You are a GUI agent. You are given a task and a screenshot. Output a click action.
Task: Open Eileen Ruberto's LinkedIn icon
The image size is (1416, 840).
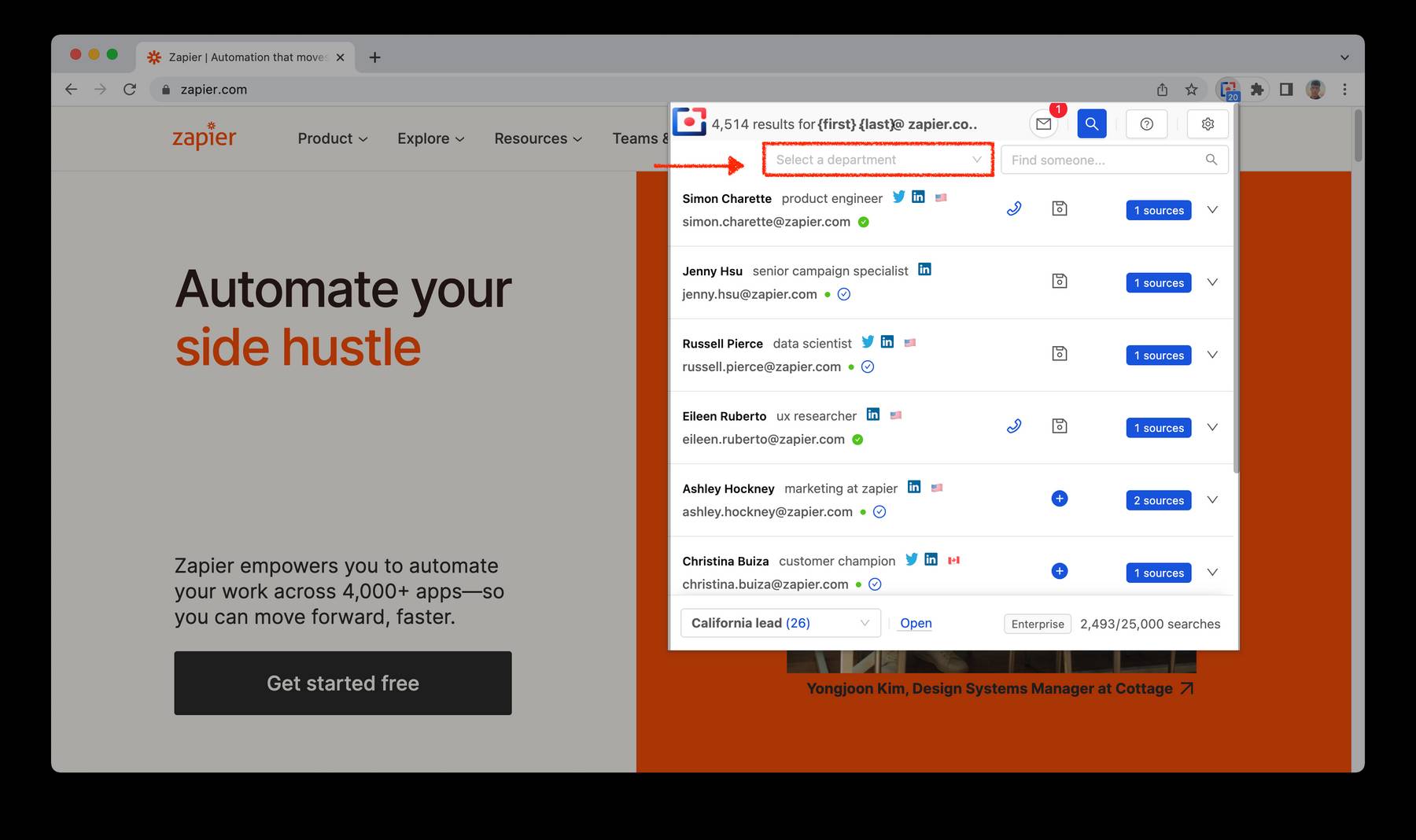(873, 414)
